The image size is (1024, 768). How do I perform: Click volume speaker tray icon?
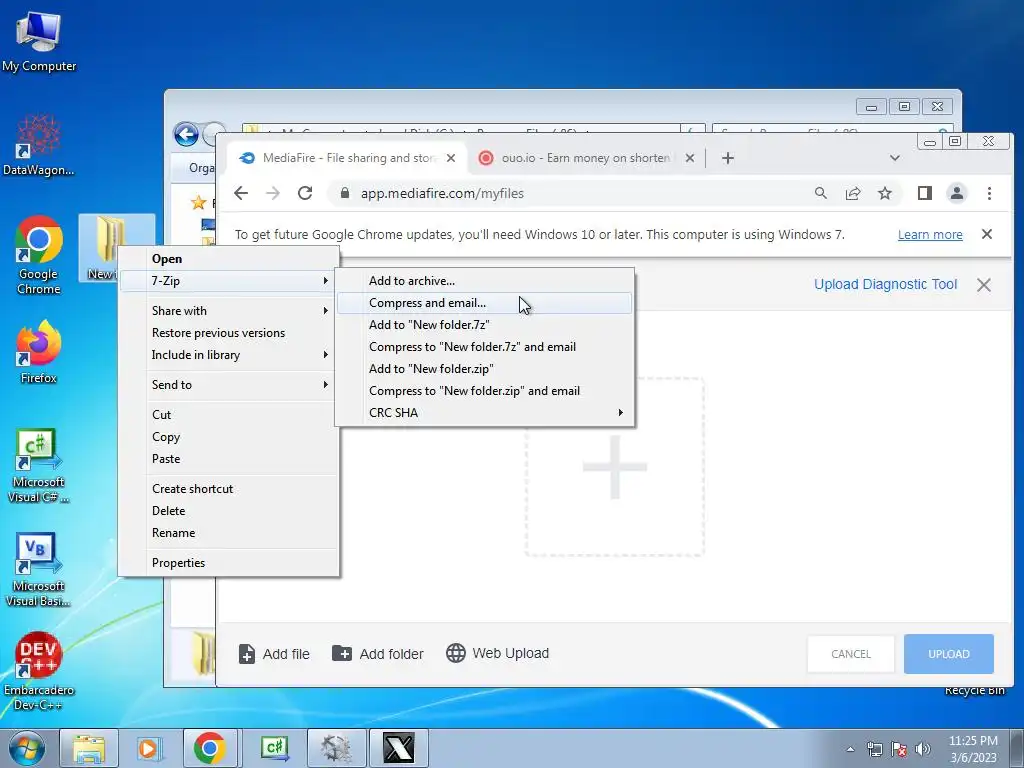[923, 749]
